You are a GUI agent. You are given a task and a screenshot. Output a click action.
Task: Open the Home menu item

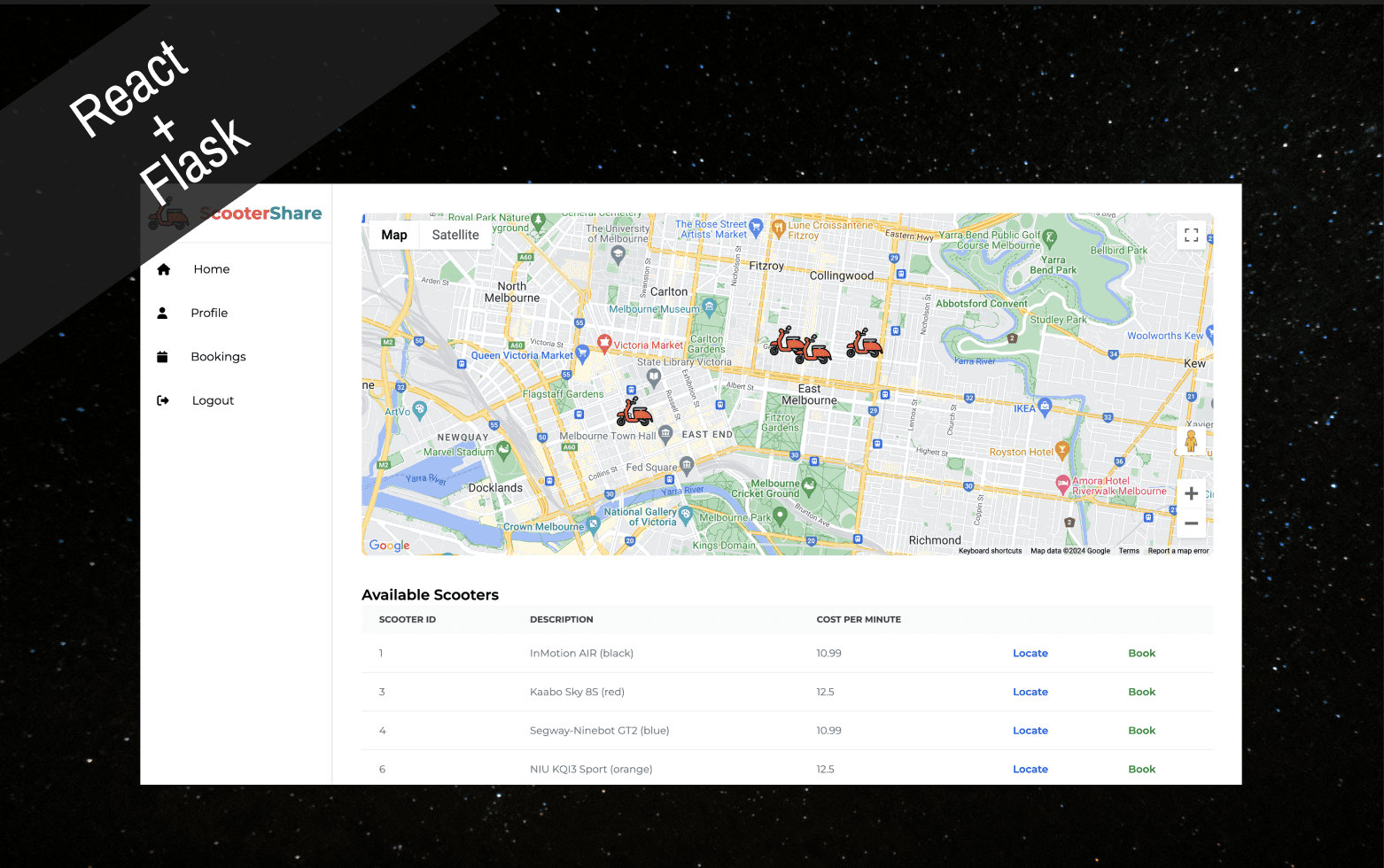pos(212,269)
